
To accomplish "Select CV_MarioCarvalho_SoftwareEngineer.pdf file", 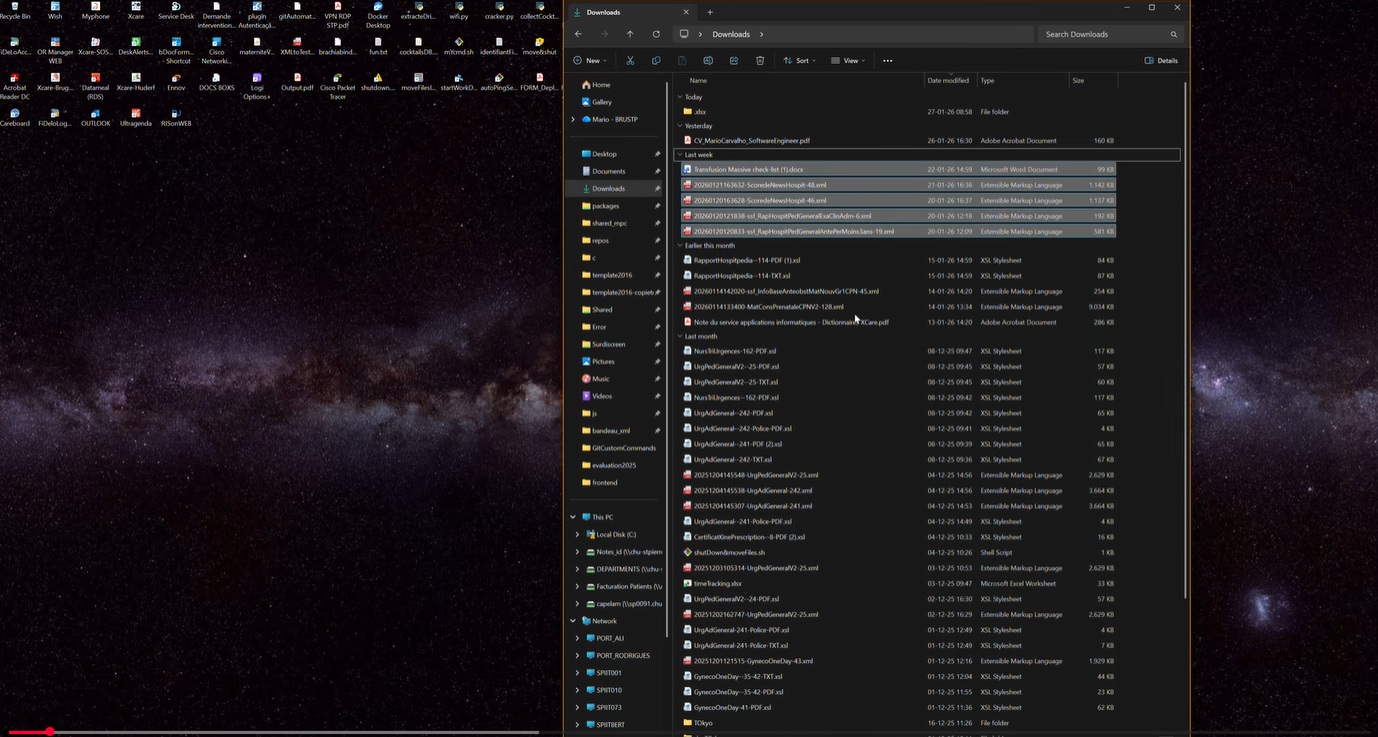I will pos(752,141).
